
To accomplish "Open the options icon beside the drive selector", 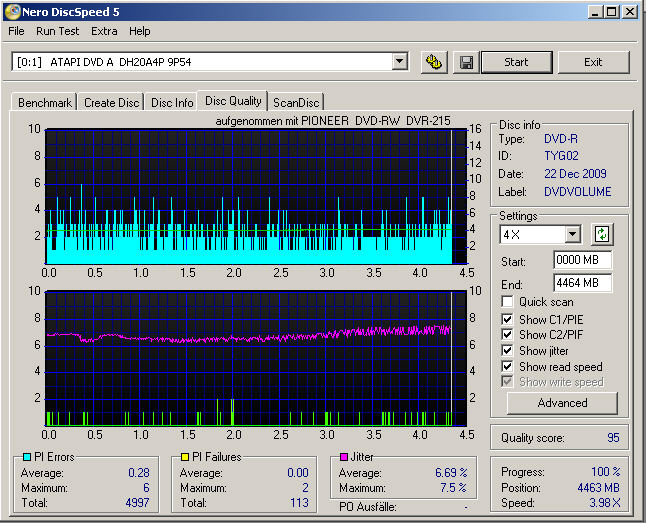I will tap(433, 62).
